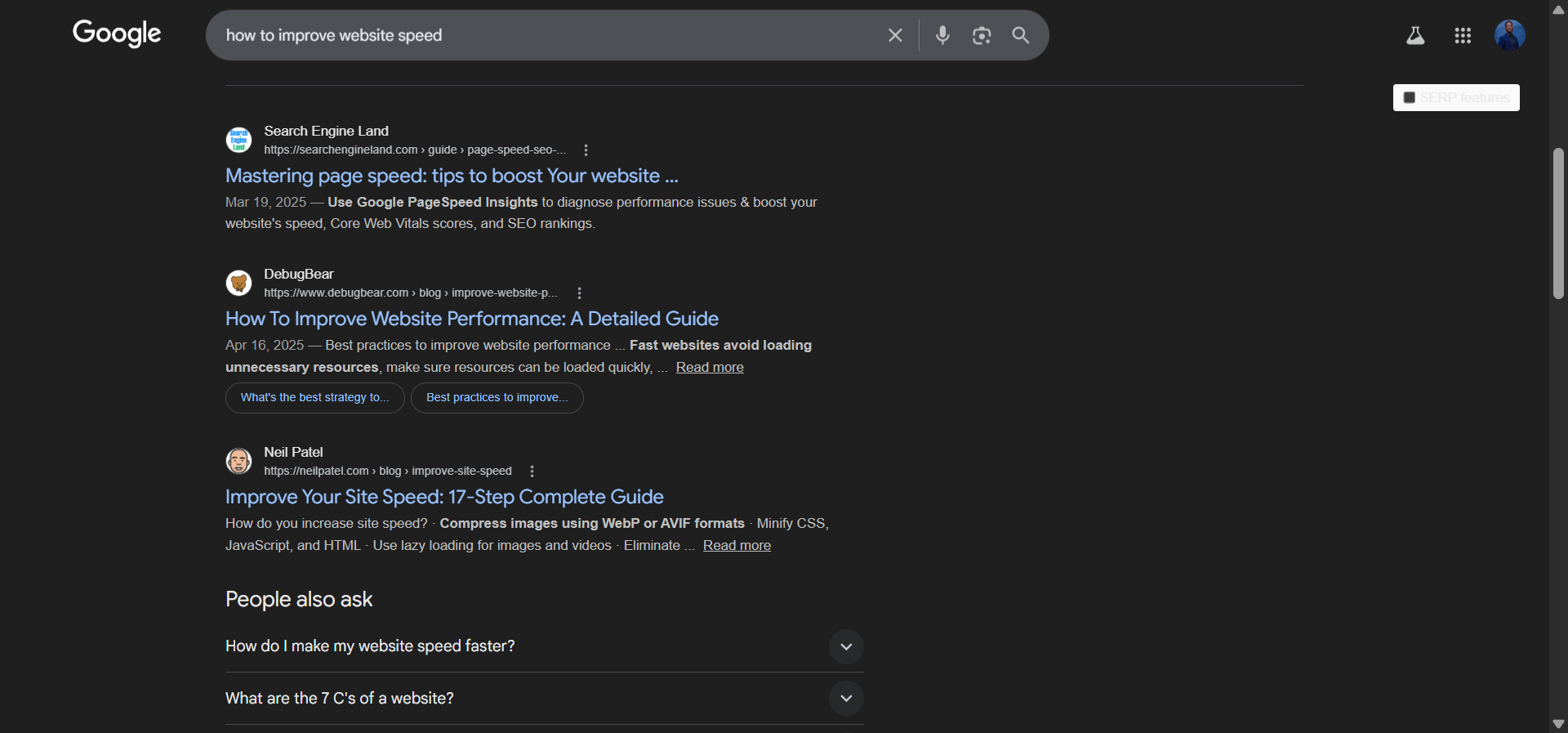
Task: Click the magnifying glass search button
Action: coord(1021,35)
